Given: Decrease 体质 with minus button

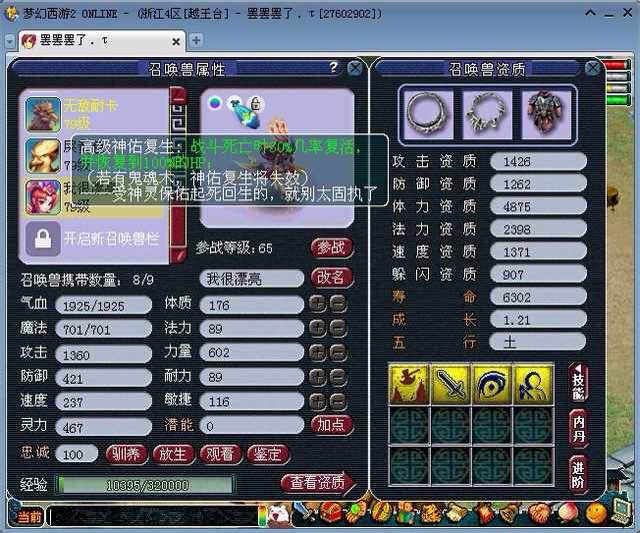Looking at the screenshot, I should (x=338, y=304).
